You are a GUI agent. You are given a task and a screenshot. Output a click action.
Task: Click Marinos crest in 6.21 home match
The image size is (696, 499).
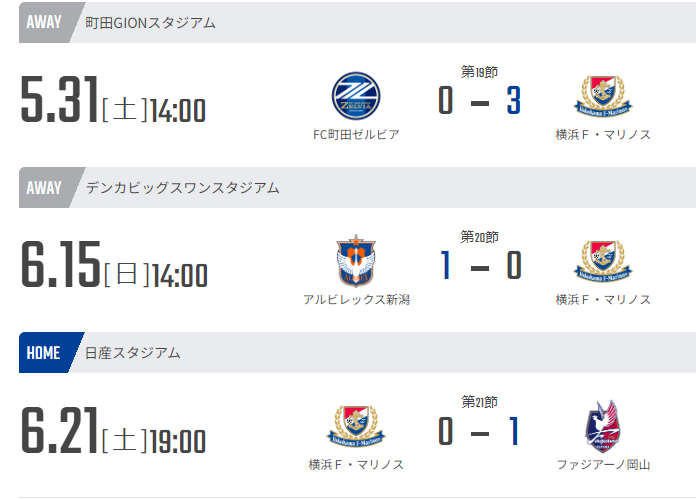(x=356, y=427)
